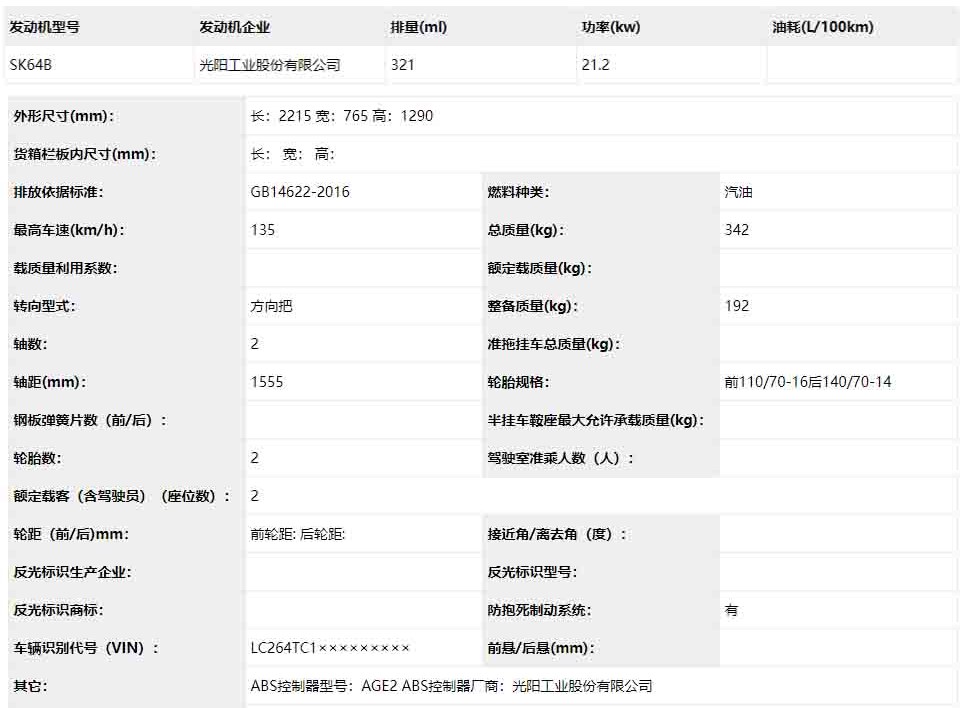Select the 发动机企业 column header
This screenshot has width=964, height=708.
235,27
